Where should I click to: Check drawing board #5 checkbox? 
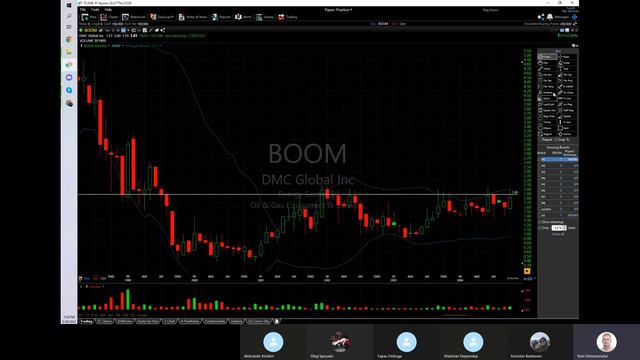click(x=539, y=184)
